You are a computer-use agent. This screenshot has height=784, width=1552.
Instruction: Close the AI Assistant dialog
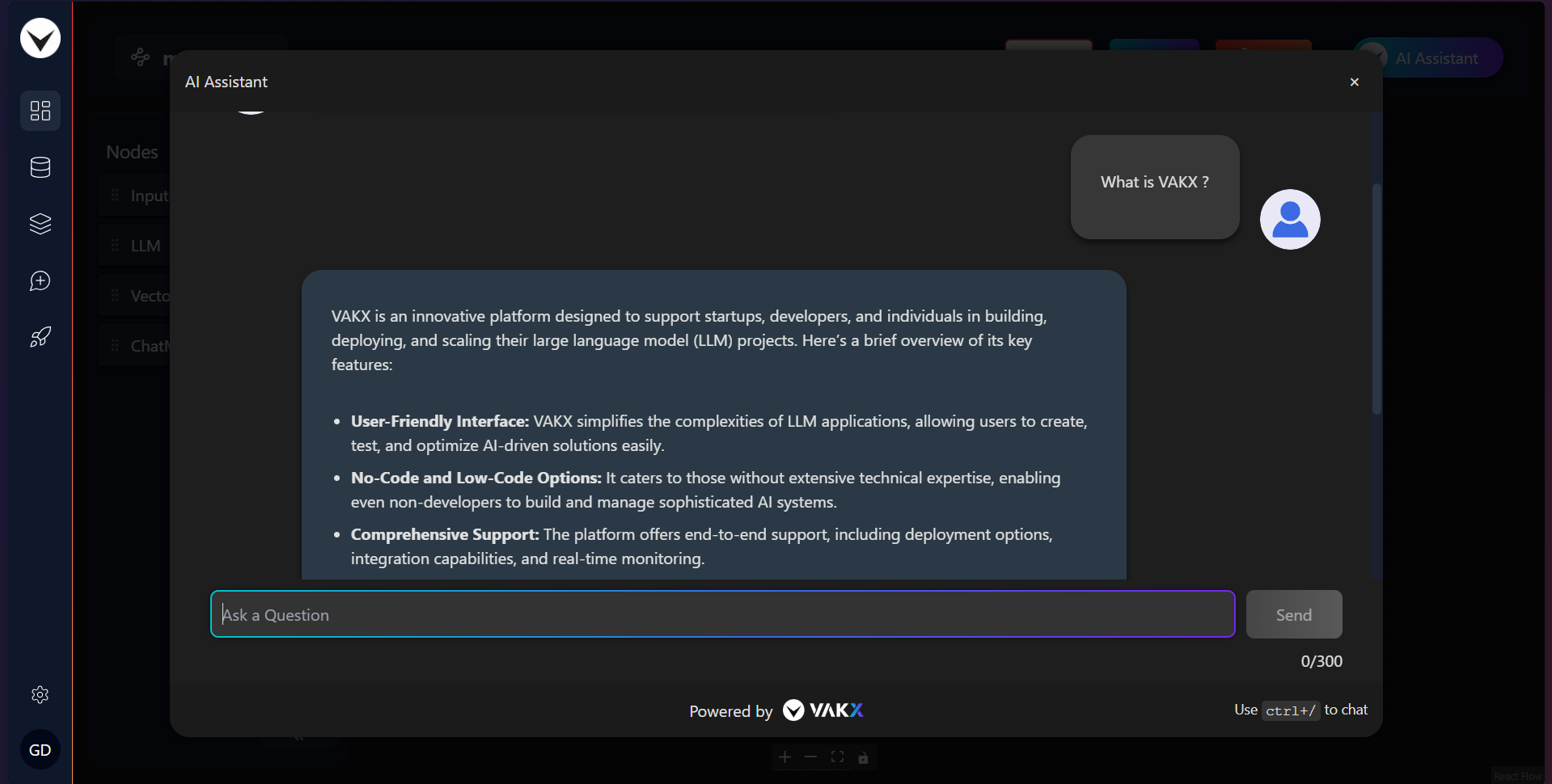tap(1355, 82)
